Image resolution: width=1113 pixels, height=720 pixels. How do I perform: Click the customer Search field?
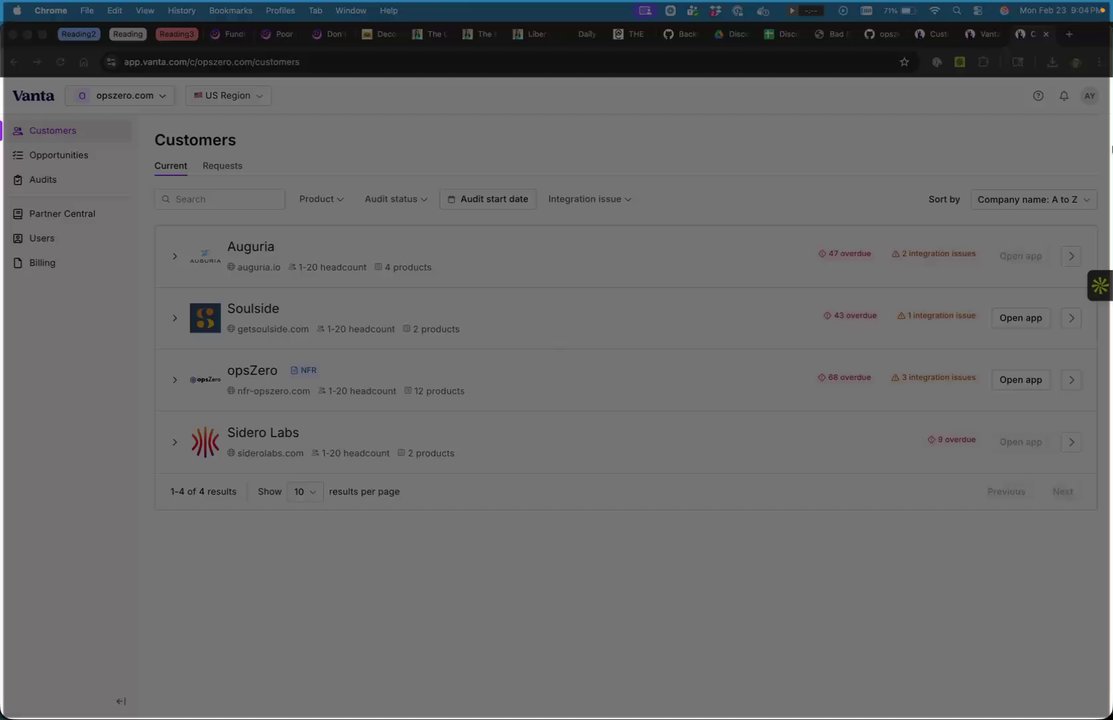tap(220, 200)
